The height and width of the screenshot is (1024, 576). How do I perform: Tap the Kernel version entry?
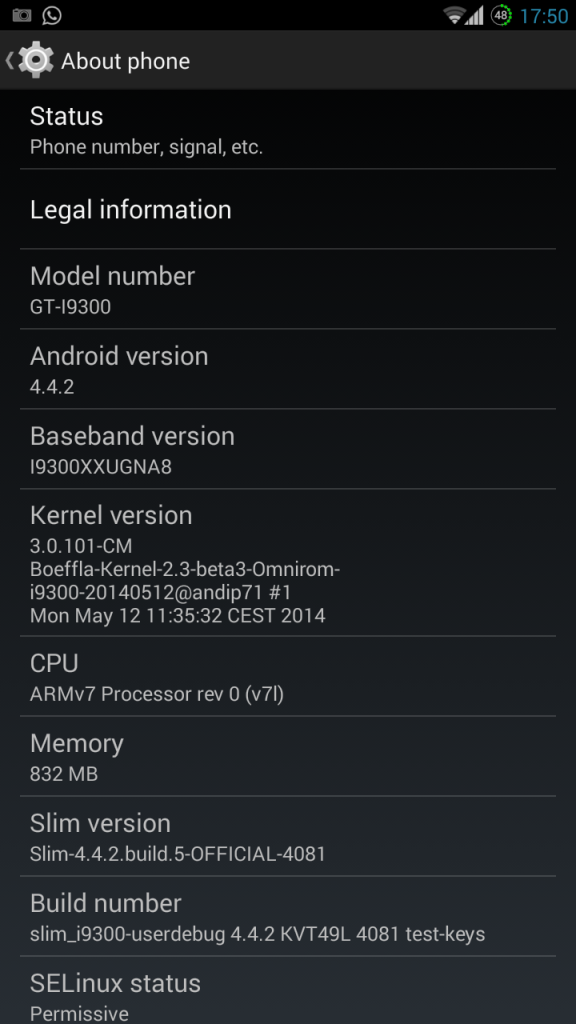[x=287, y=563]
